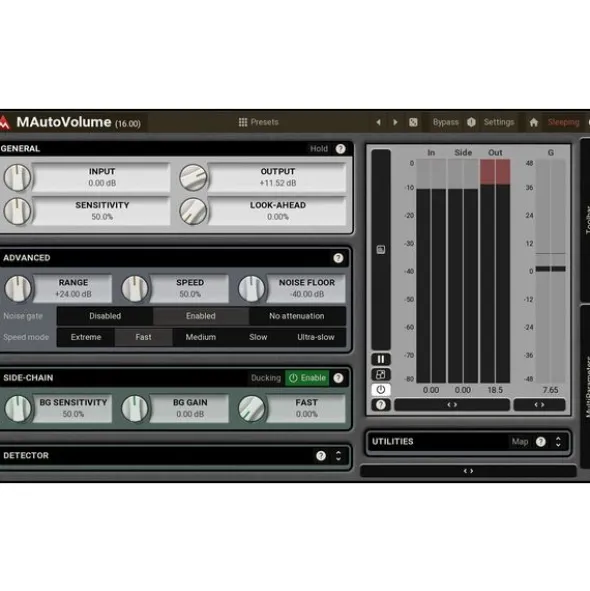Viewport: 590px width, 591px height.
Task: Go to previous preset arrow
Action: [379, 122]
